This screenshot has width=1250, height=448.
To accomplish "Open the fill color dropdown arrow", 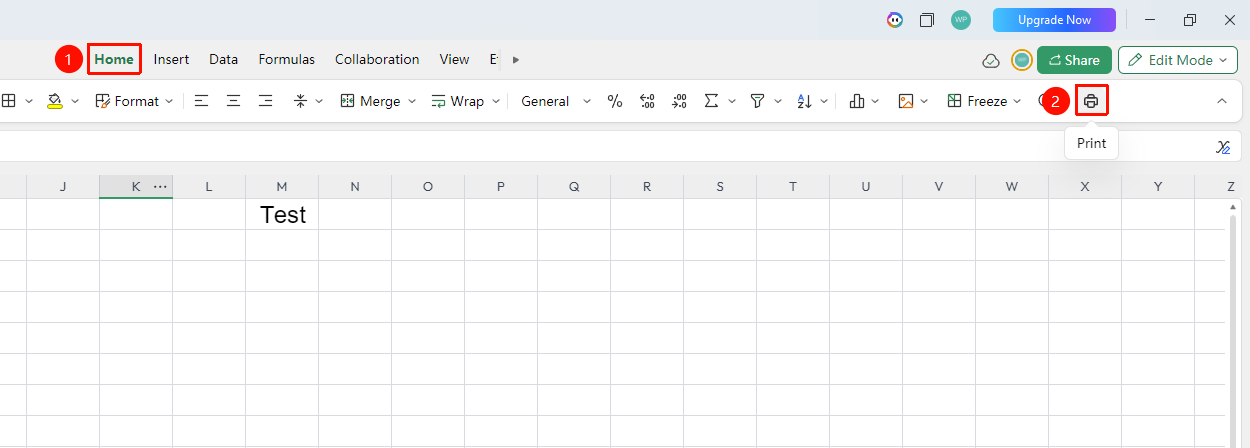I will (x=75, y=101).
